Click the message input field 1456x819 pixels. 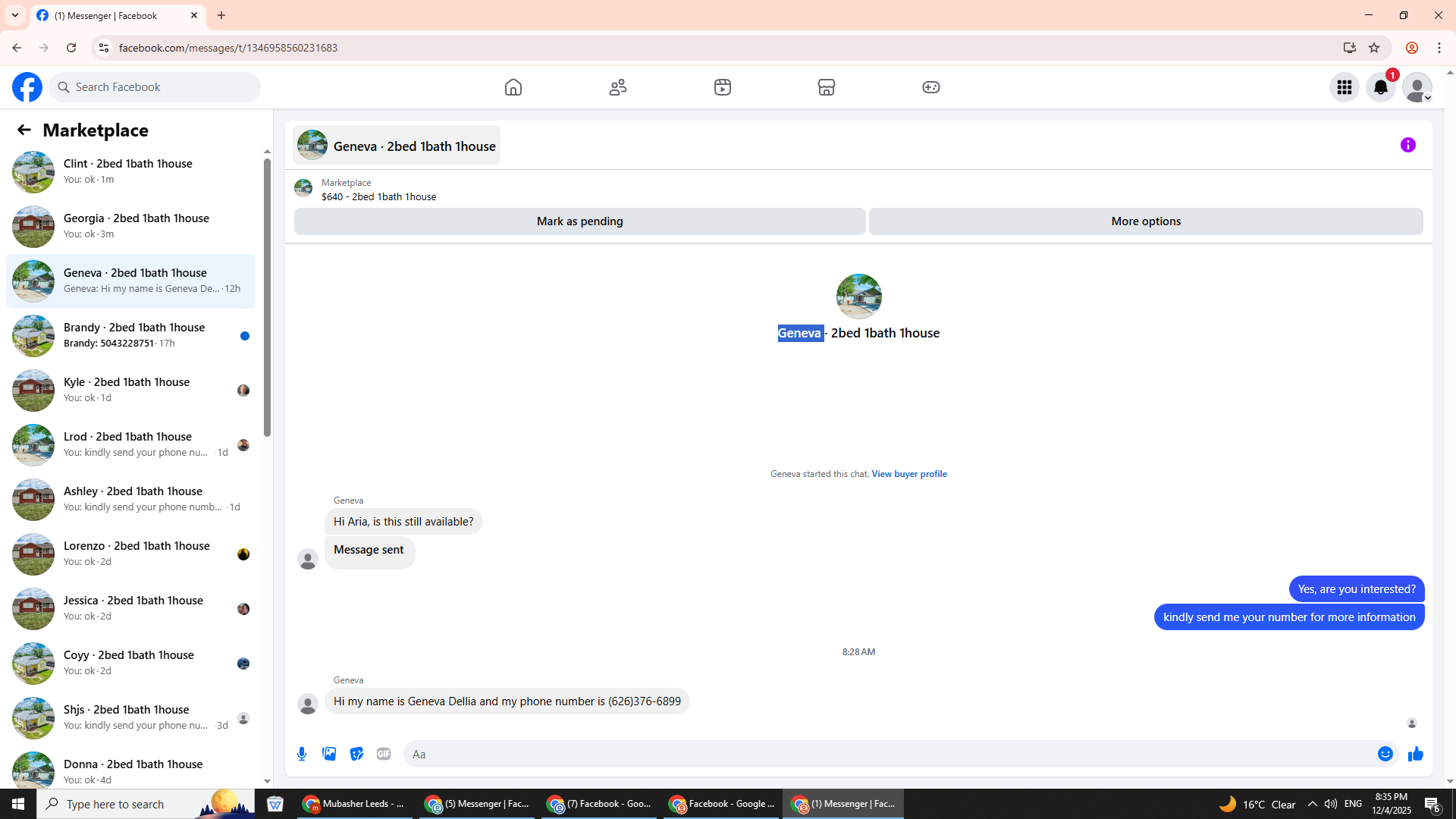[887, 754]
